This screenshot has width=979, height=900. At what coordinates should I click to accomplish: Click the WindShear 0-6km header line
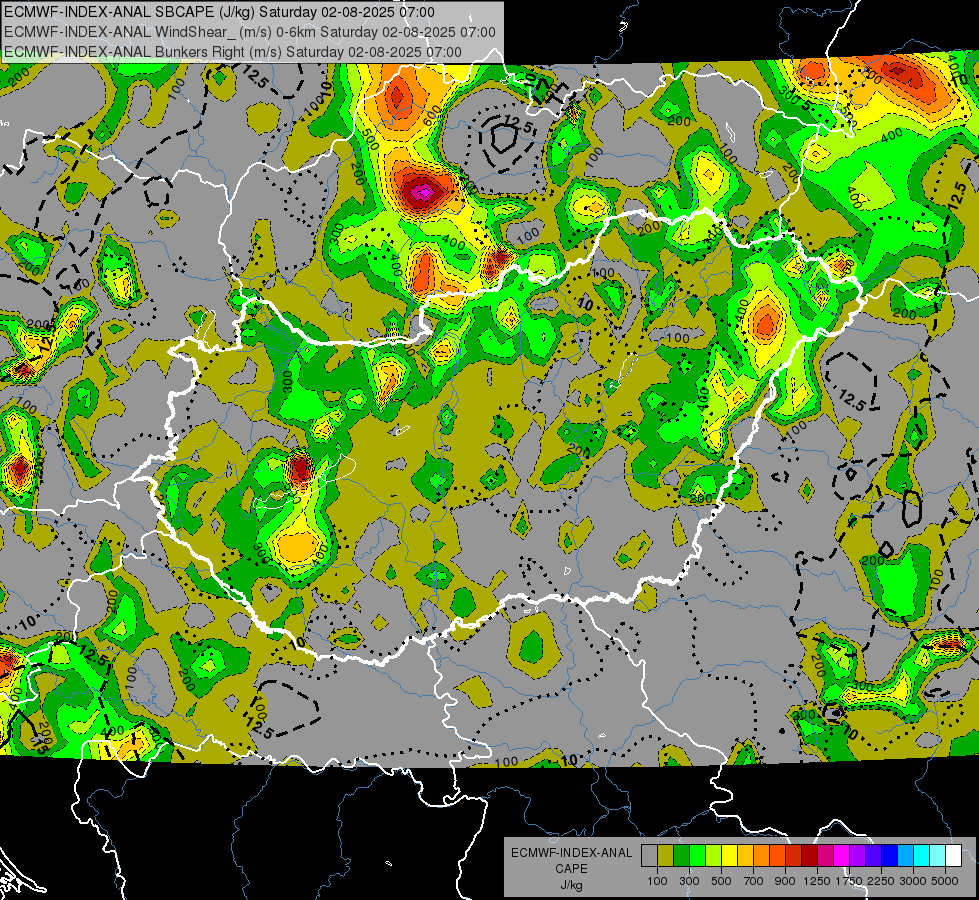250,32
